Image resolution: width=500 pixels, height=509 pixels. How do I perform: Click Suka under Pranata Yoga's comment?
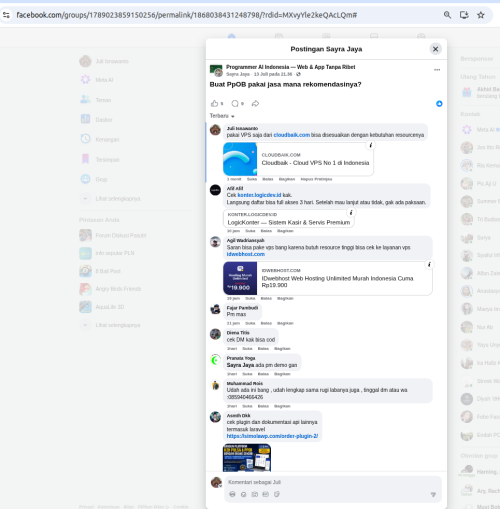(x=247, y=374)
